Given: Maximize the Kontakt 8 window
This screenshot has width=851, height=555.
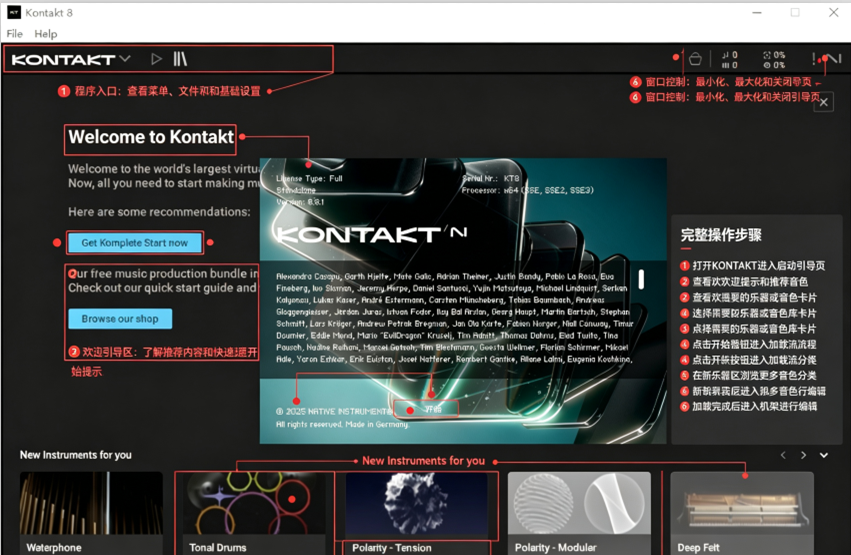Looking at the screenshot, I should [795, 12].
